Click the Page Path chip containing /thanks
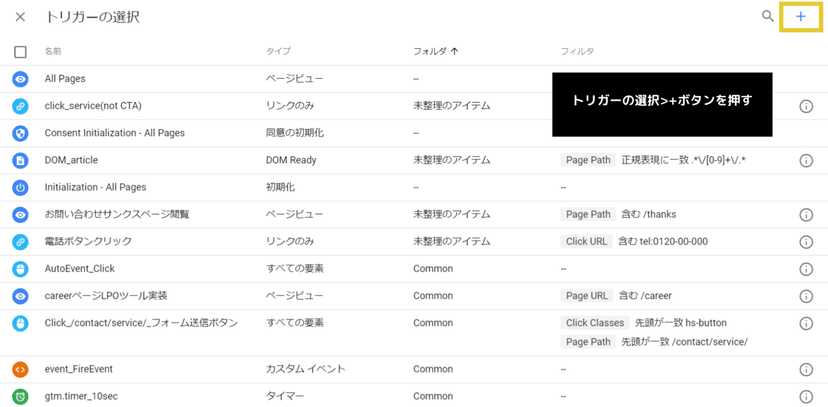This screenshot has height=407, width=828. (588, 214)
